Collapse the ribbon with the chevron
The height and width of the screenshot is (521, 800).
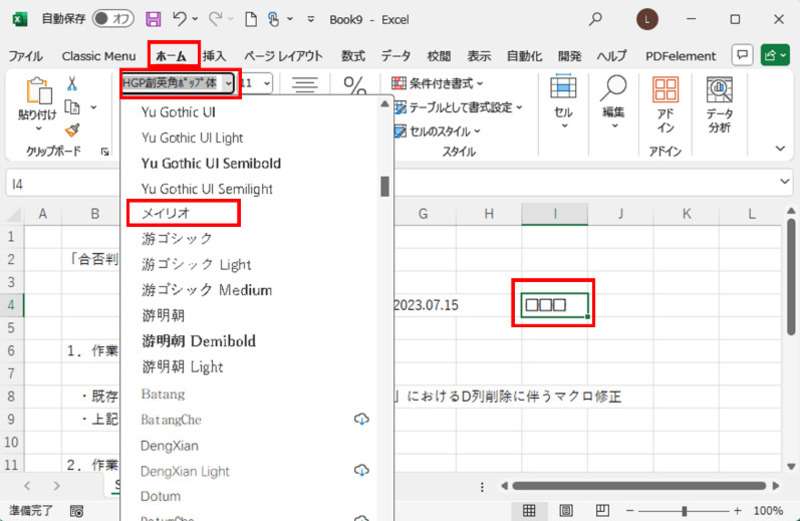tap(780, 148)
